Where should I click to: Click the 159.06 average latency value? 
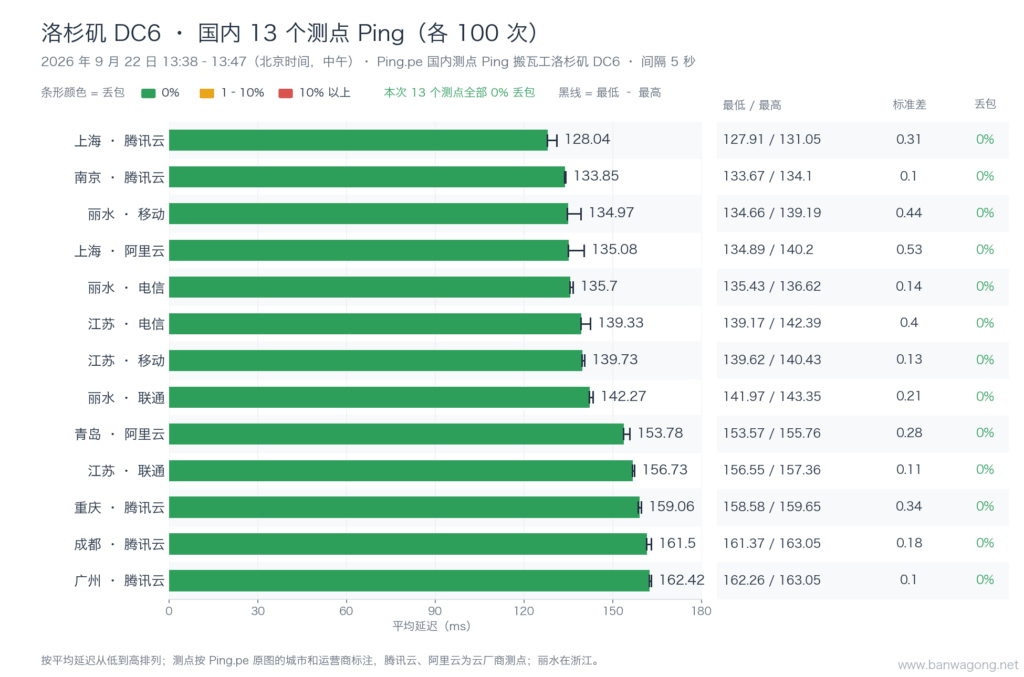click(671, 506)
